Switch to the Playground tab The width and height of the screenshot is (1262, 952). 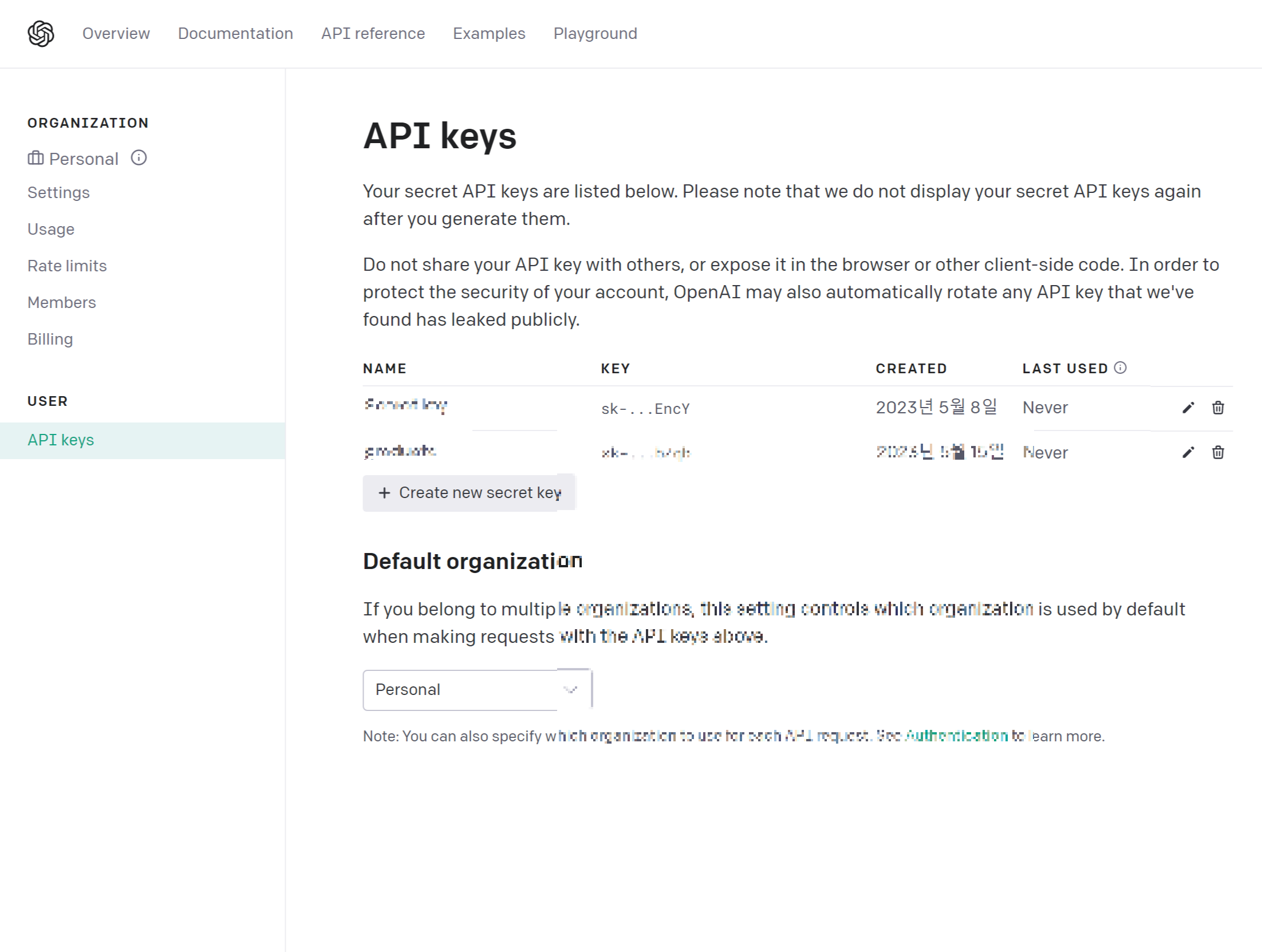pyautogui.click(x=595, y=34)
